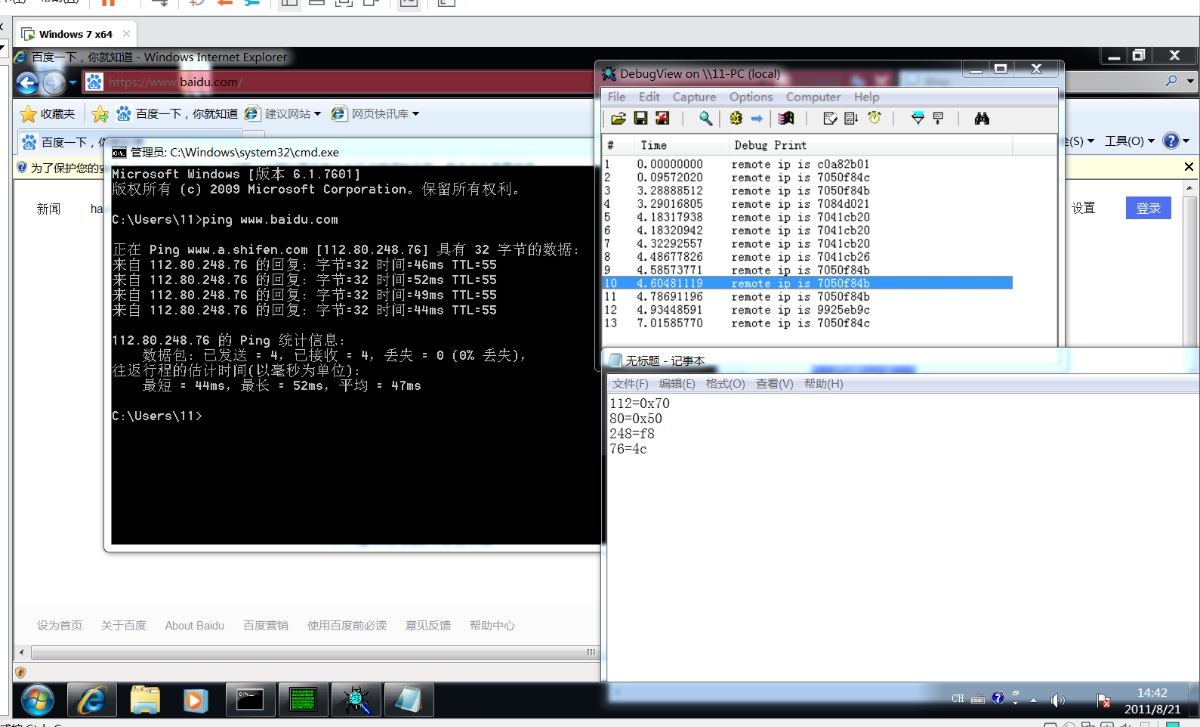Image resolution: width=1200 pixels, height=727 pixels.
Task: Click the Internet Explorer back button
Action: point(27,82)
